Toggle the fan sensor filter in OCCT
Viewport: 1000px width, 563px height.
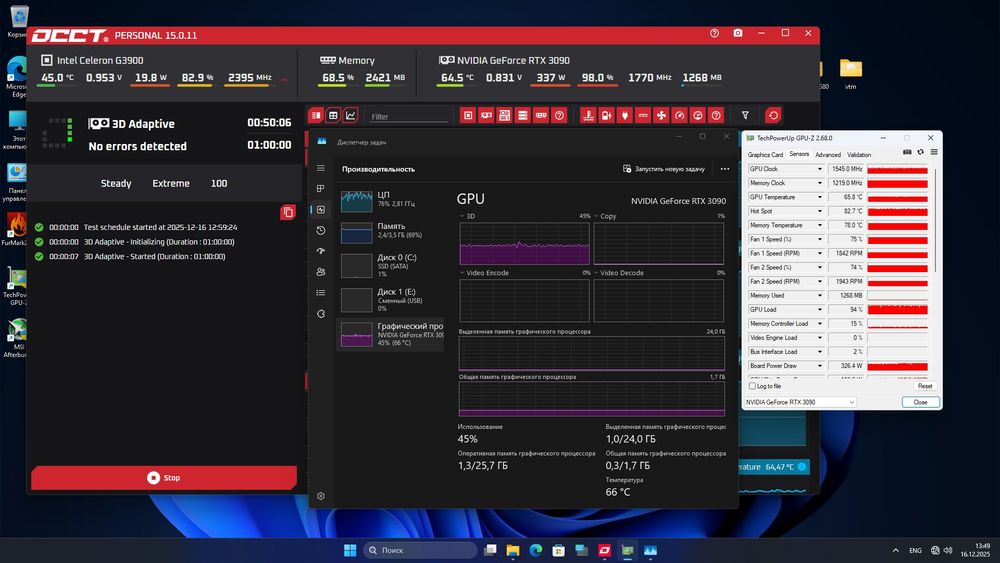click(661, 115)
